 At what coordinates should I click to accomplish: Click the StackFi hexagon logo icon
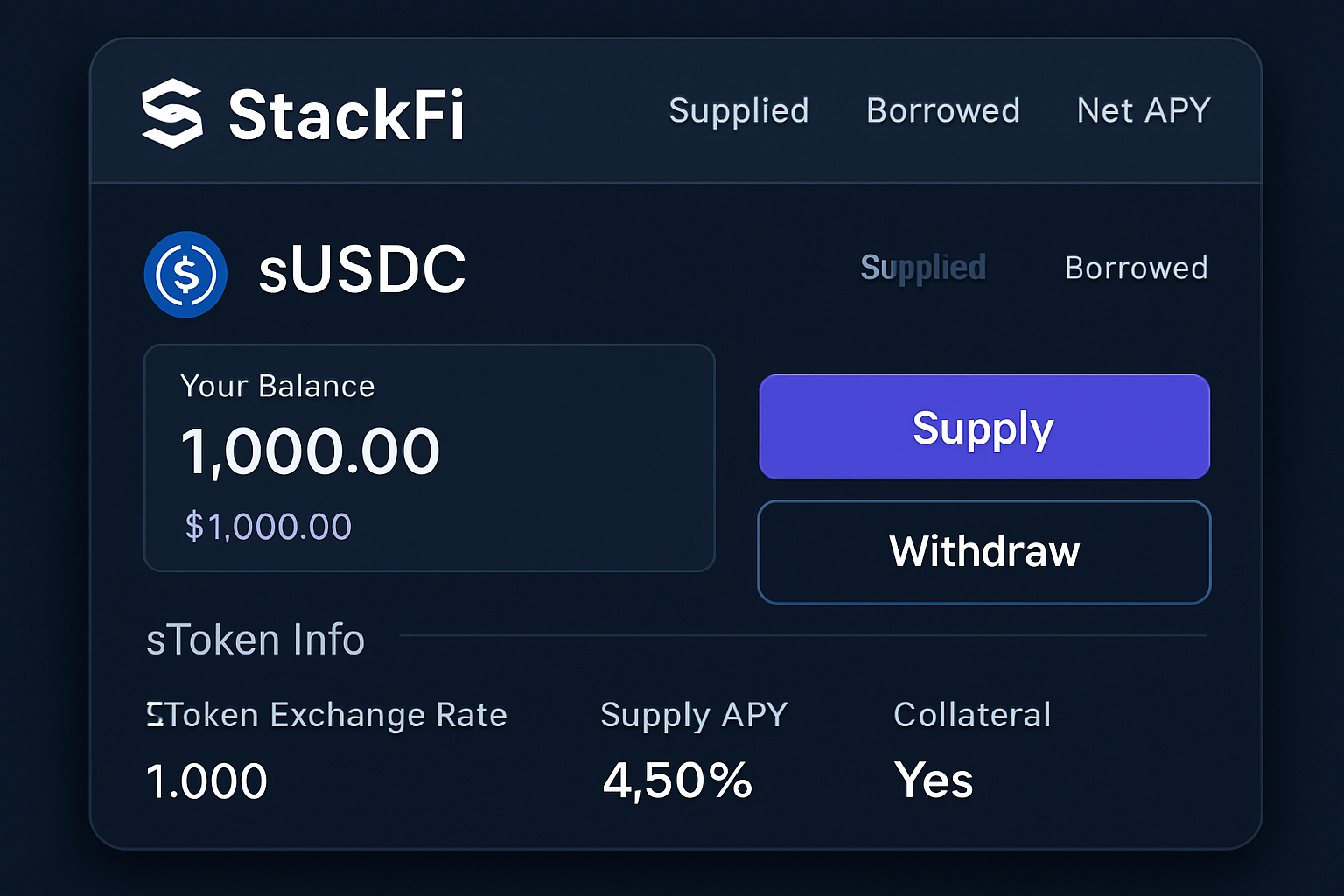pyautogui.click(x=172, y=115)
